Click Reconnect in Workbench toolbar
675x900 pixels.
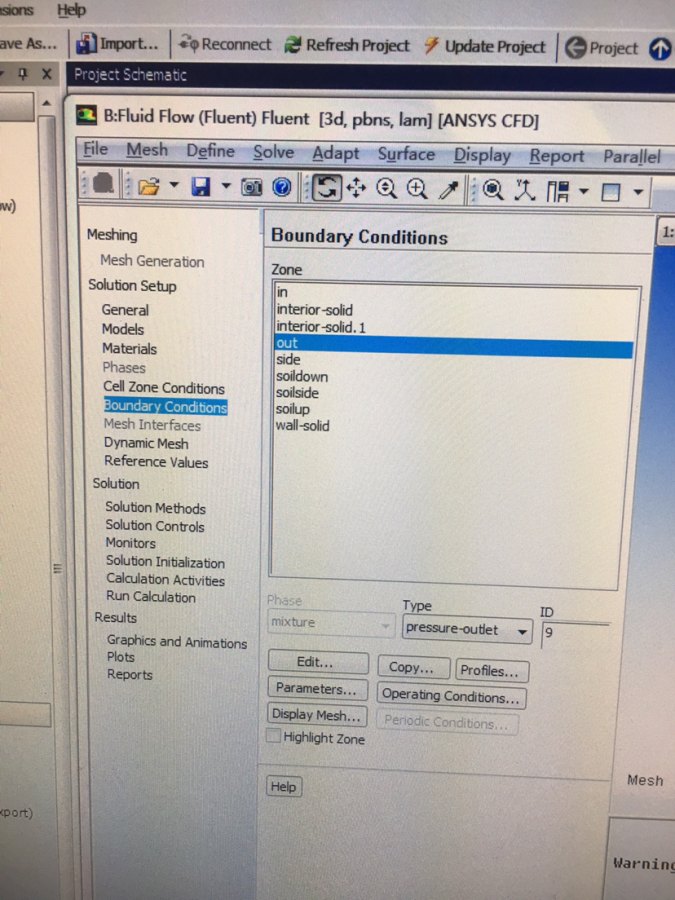coord(224,44)
